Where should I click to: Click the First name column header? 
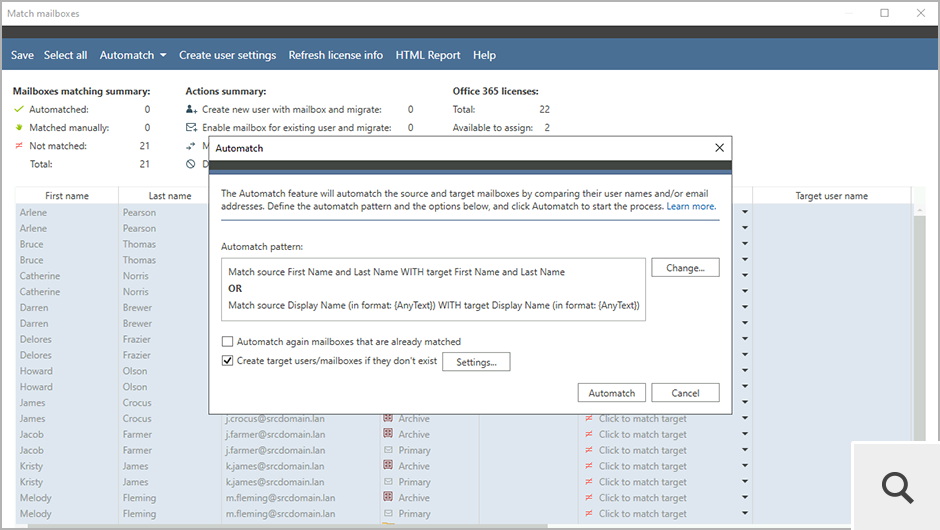pyautogui.click(x=67, y=196)
